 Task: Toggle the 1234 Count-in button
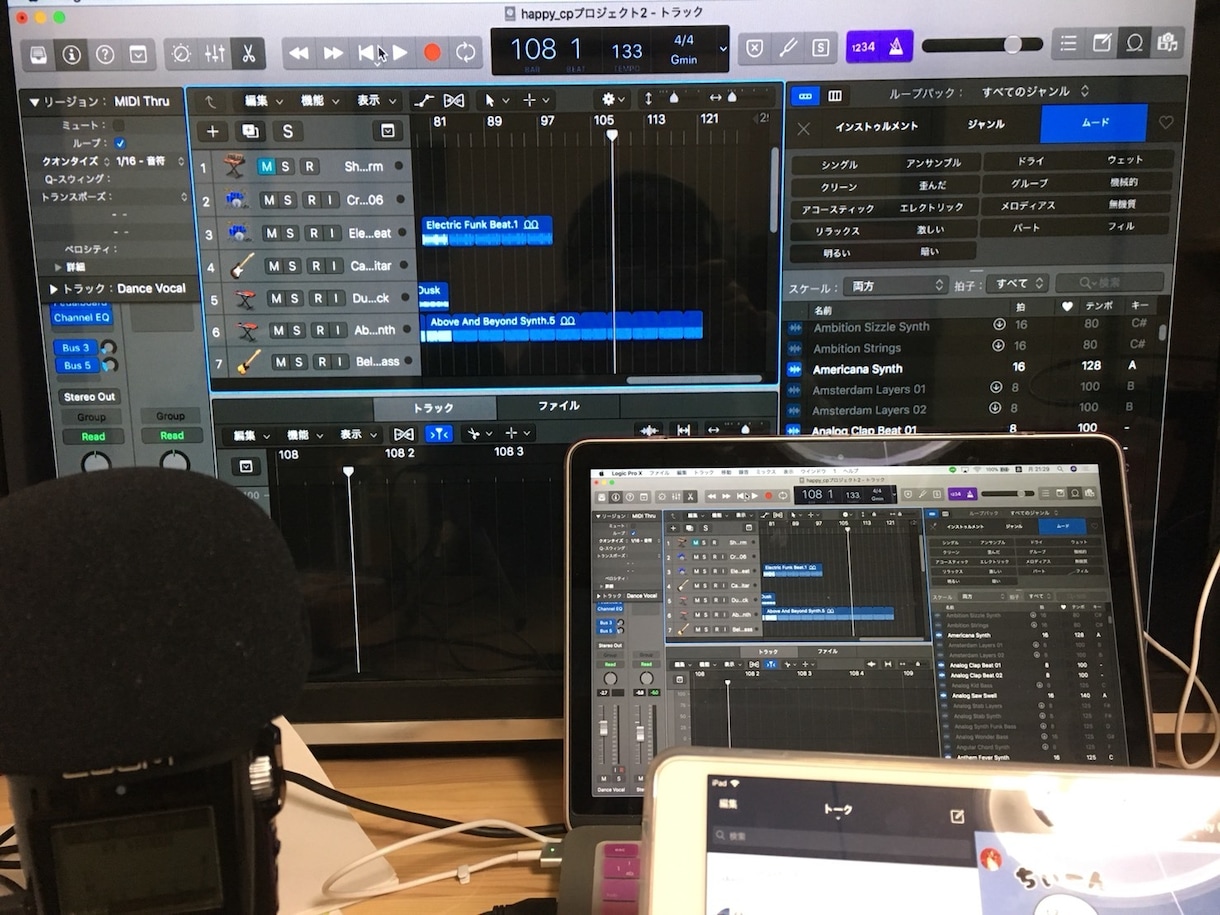[x=862, y=47]
